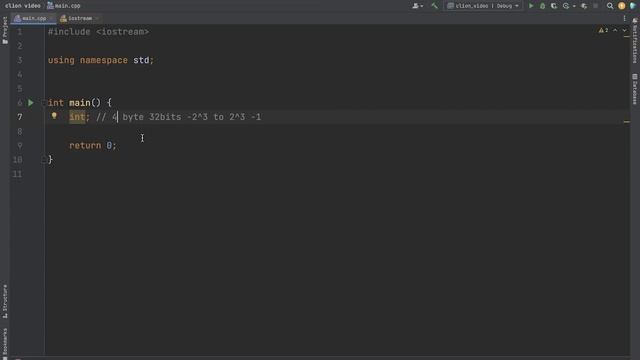Click 'main' function name on line 6
Image resolution: width=640 pixels, height=360 pixels.
(x=80, y=103)
